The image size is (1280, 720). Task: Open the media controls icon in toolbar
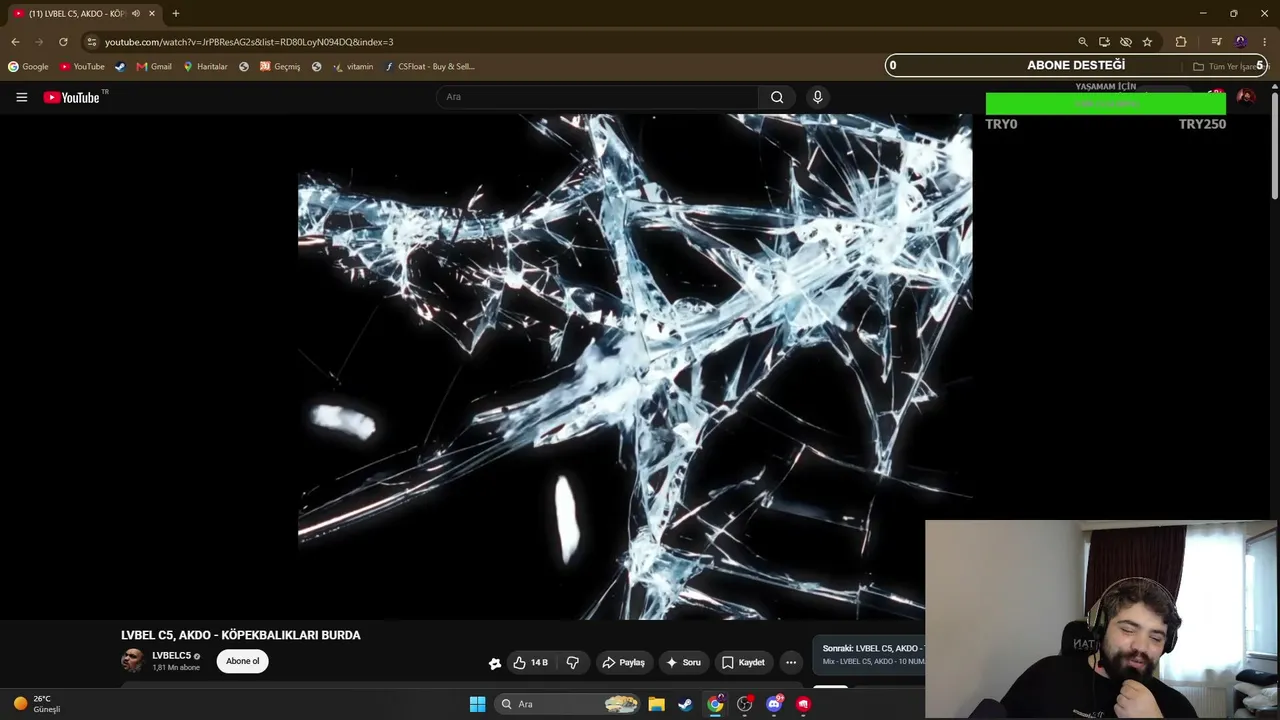1216,42
